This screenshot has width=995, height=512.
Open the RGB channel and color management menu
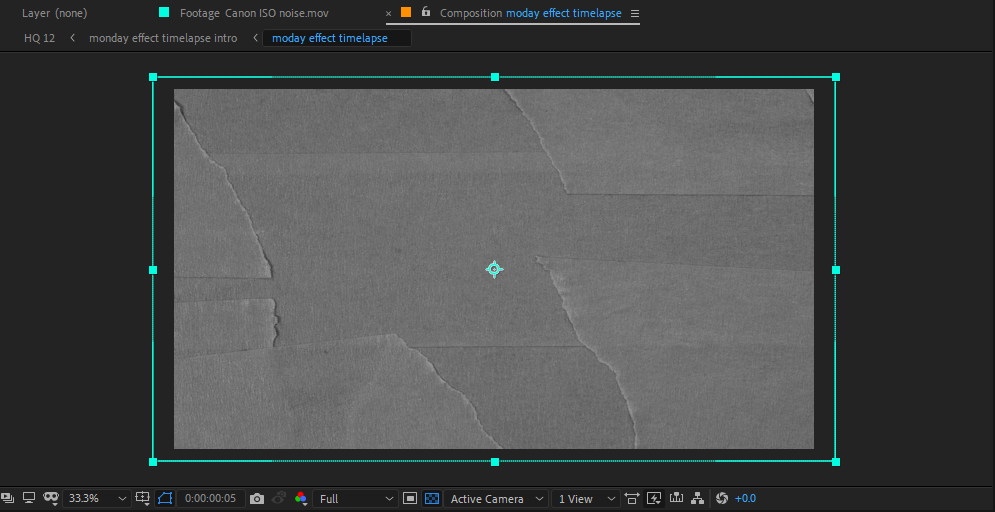point(301,499)
